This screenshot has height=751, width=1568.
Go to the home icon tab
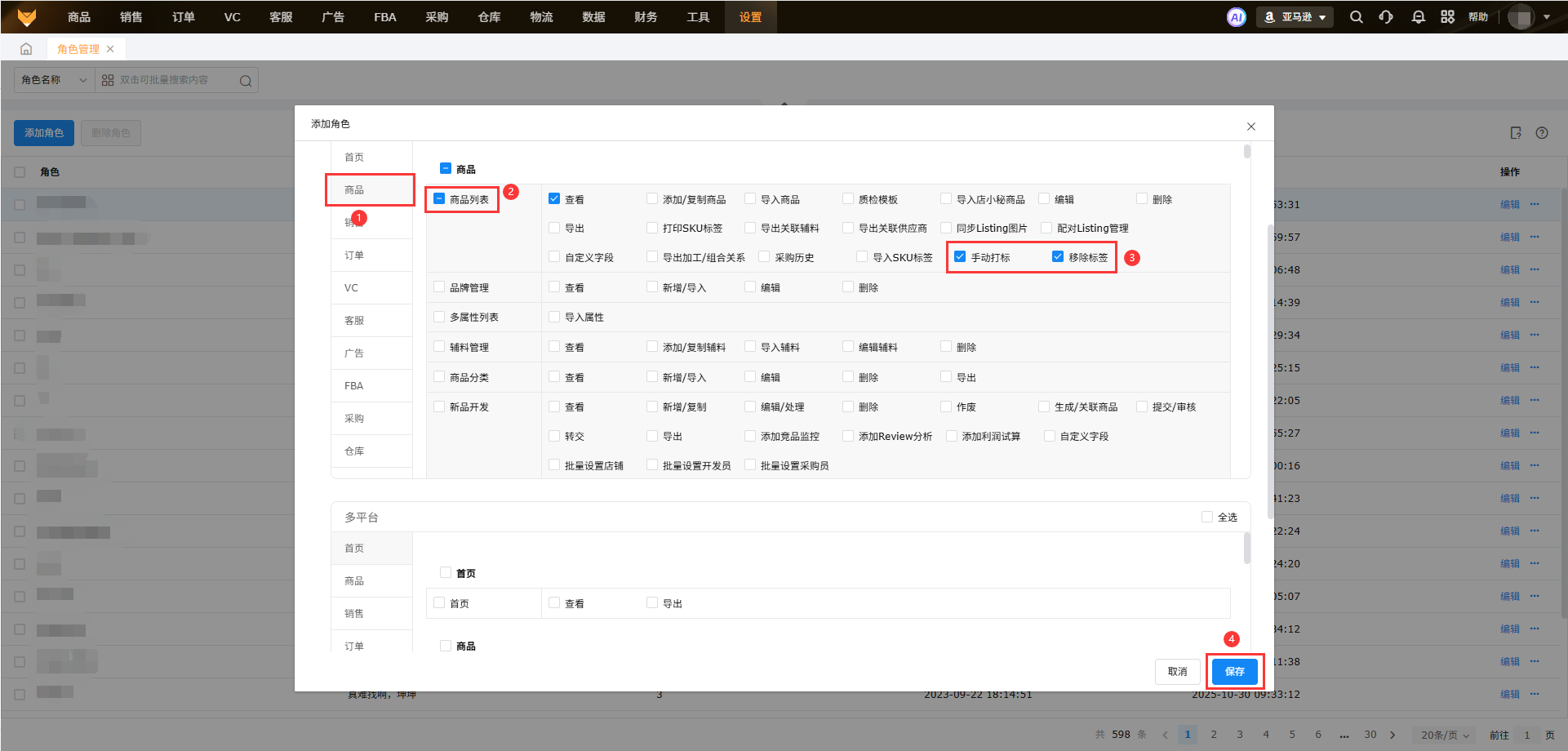[26, 49]
